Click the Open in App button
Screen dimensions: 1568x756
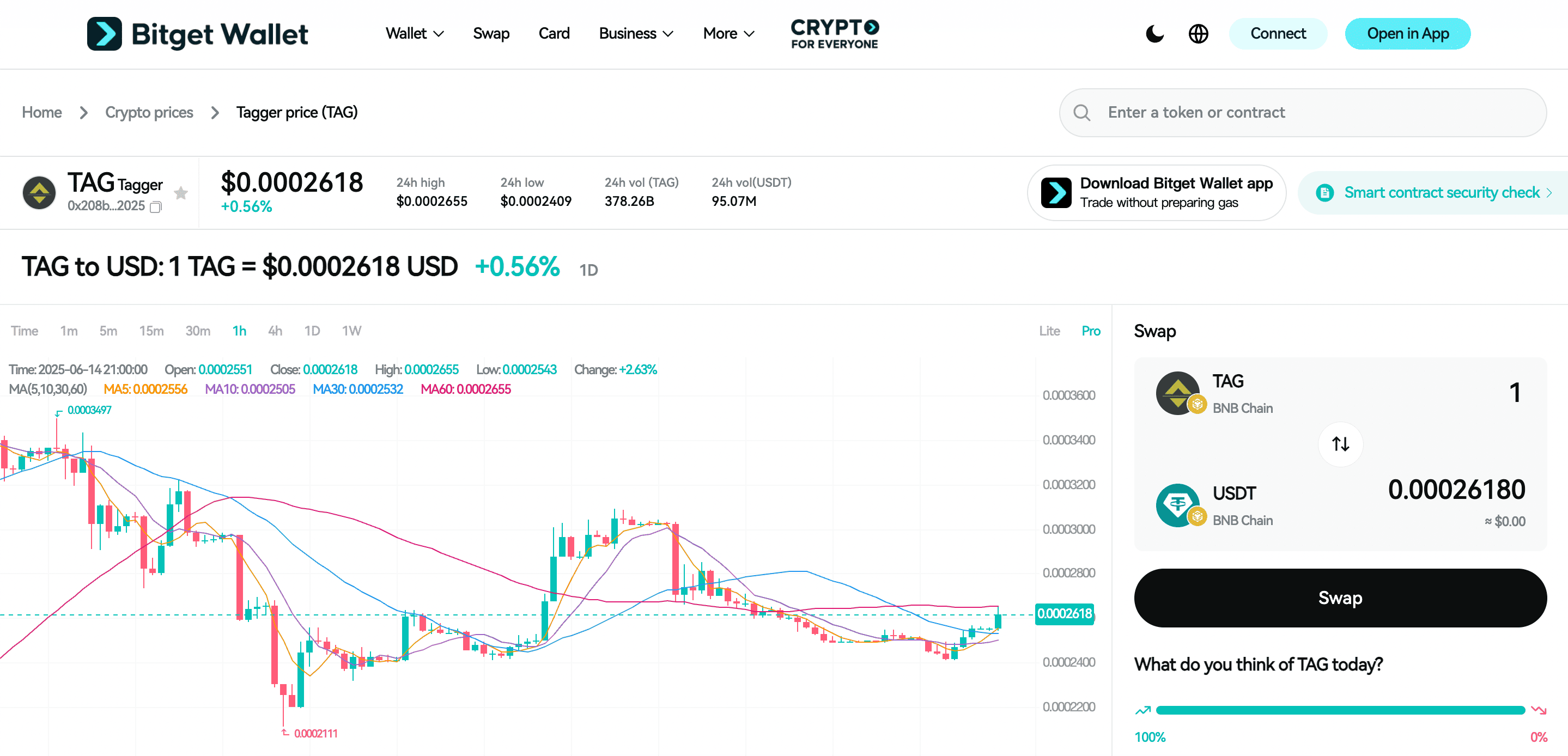pyautogui.click(x=1407, y=33)
